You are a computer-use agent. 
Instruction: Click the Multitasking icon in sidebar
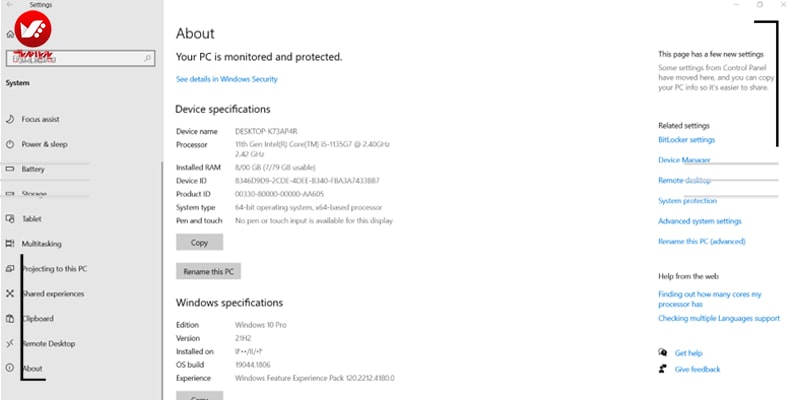click(x=10, y=244)
